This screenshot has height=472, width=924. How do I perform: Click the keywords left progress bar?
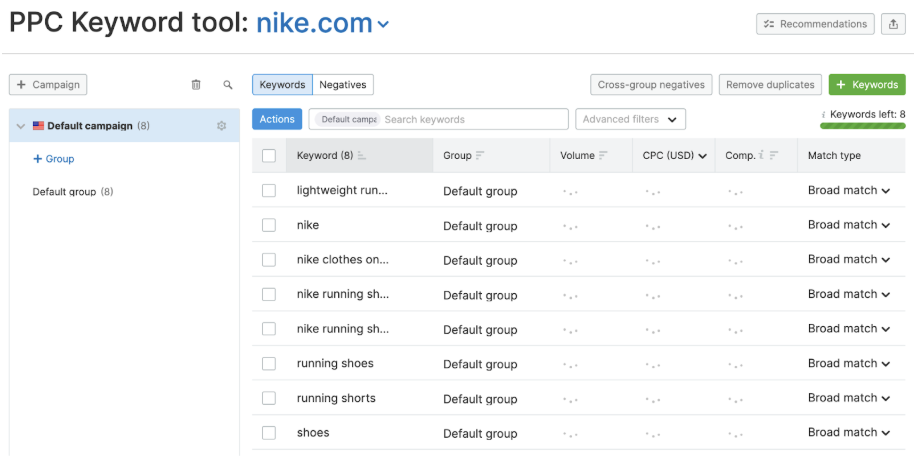click(x=862, y=126)
